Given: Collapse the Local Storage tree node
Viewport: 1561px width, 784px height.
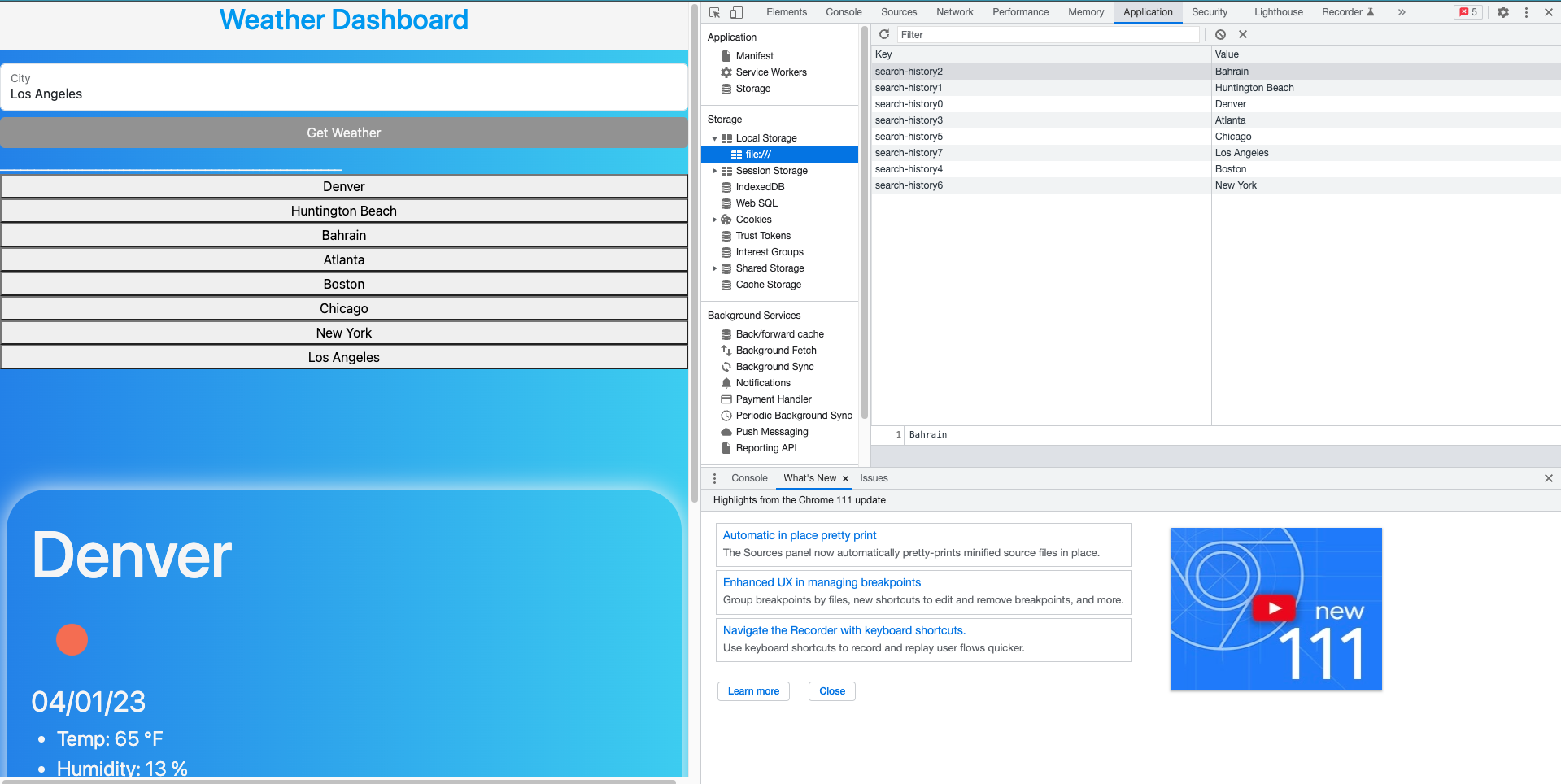Looking at the screenshot, I should (714, 138).
